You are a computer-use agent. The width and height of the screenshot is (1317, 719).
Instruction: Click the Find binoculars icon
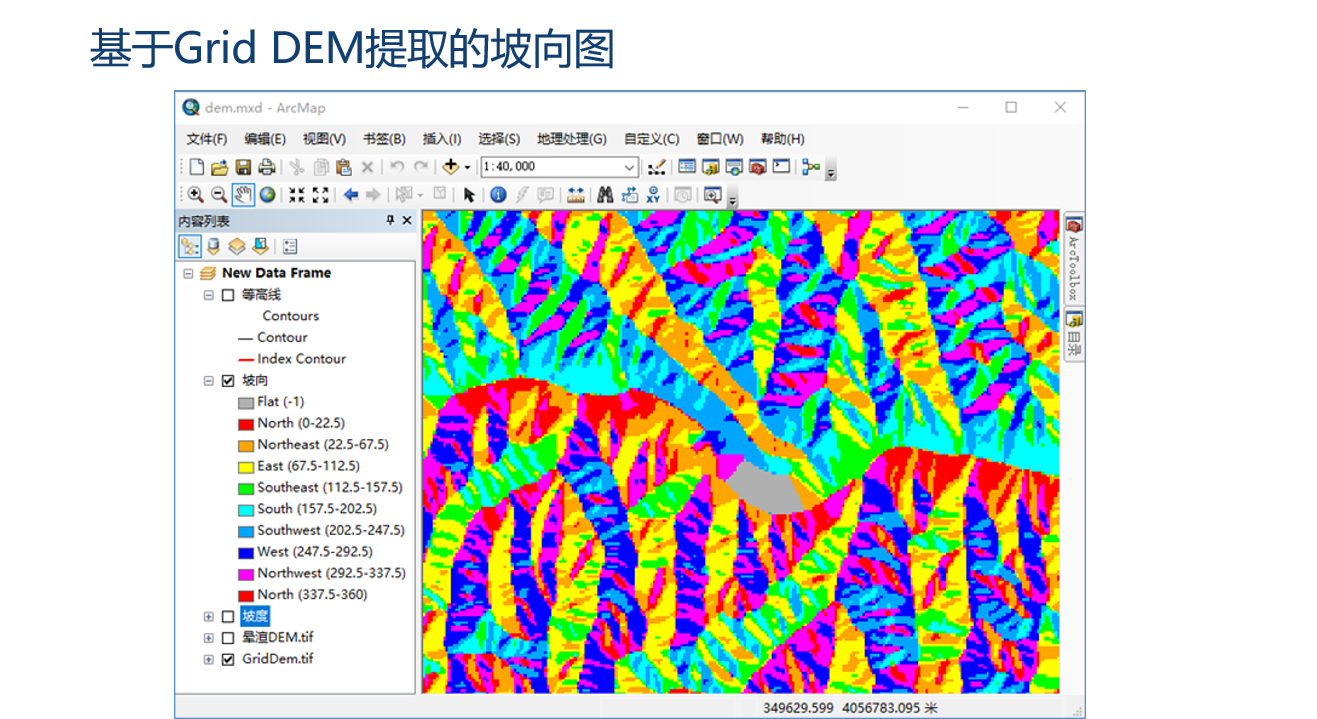pos(605,195)
